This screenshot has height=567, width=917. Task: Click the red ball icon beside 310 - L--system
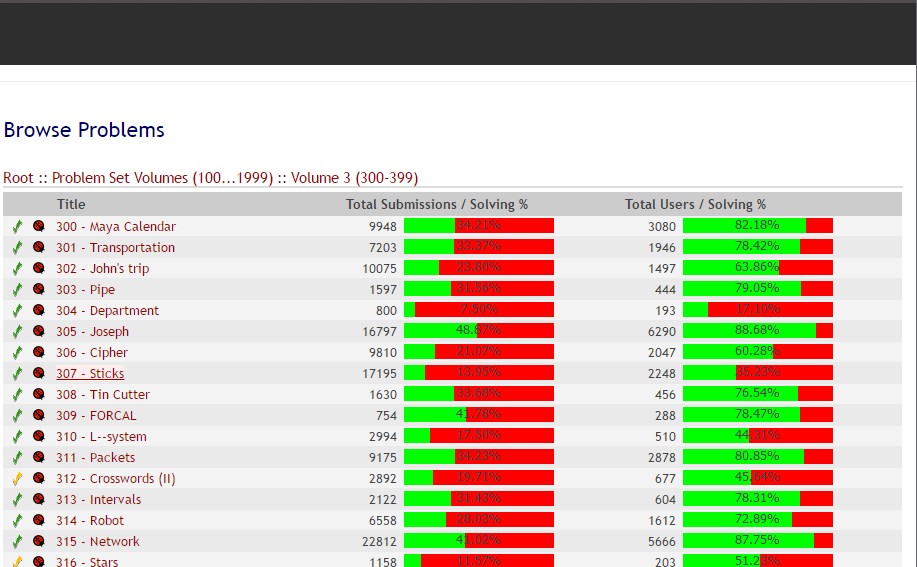(39, 436)
